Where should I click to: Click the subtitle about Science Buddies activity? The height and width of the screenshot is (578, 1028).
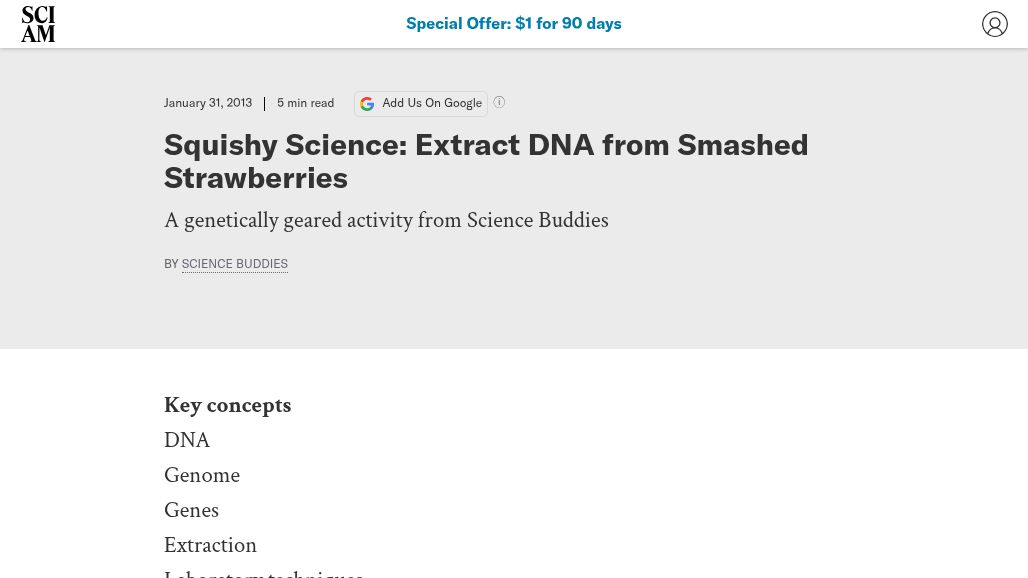[386, 220]
